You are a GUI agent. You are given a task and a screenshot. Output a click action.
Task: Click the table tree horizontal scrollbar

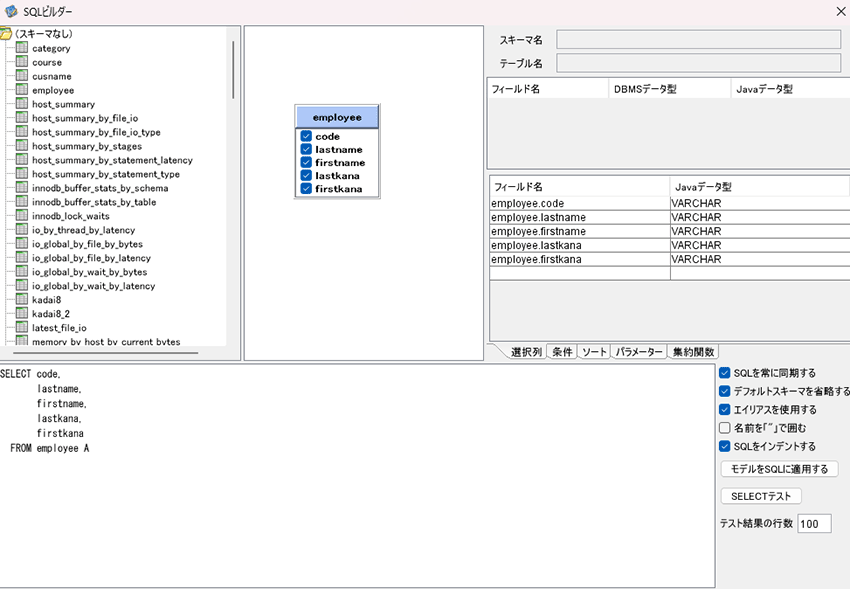tap(106, 353)
